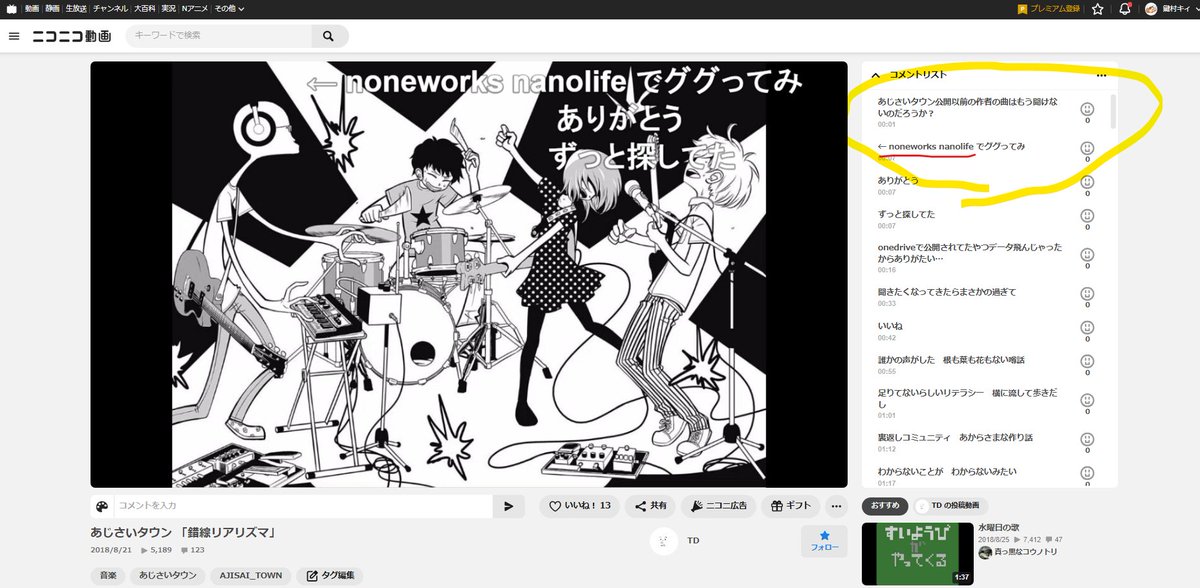Open the AJISAI_TOWN tag
1200x588 pixels.
(x=251, y=576)
